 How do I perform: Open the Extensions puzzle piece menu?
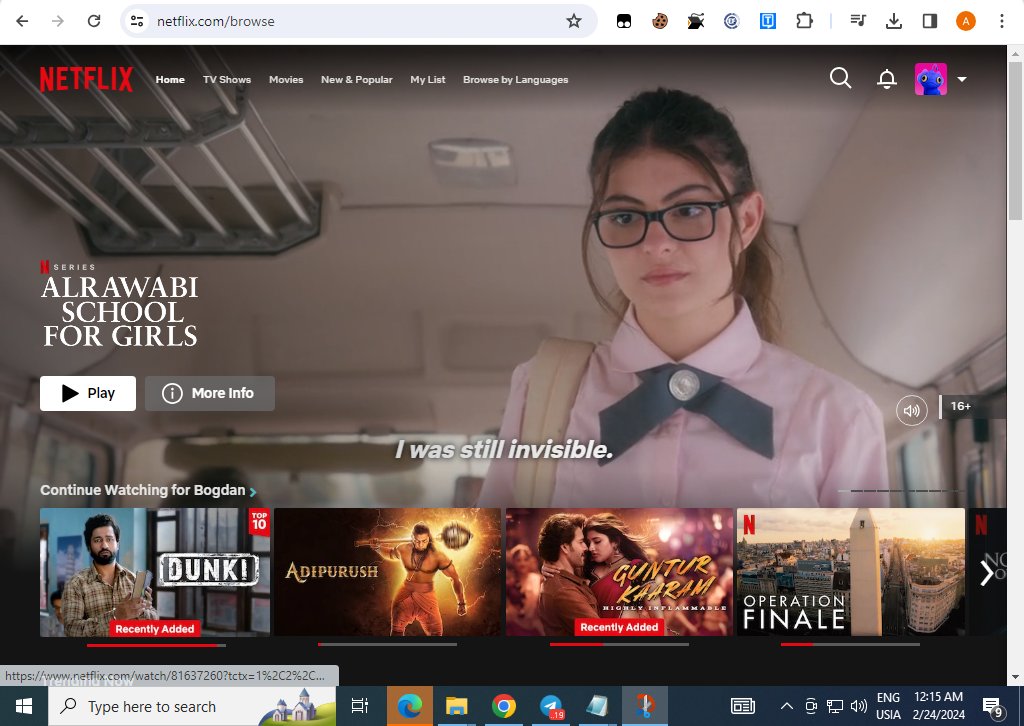(x=805, y=21)
